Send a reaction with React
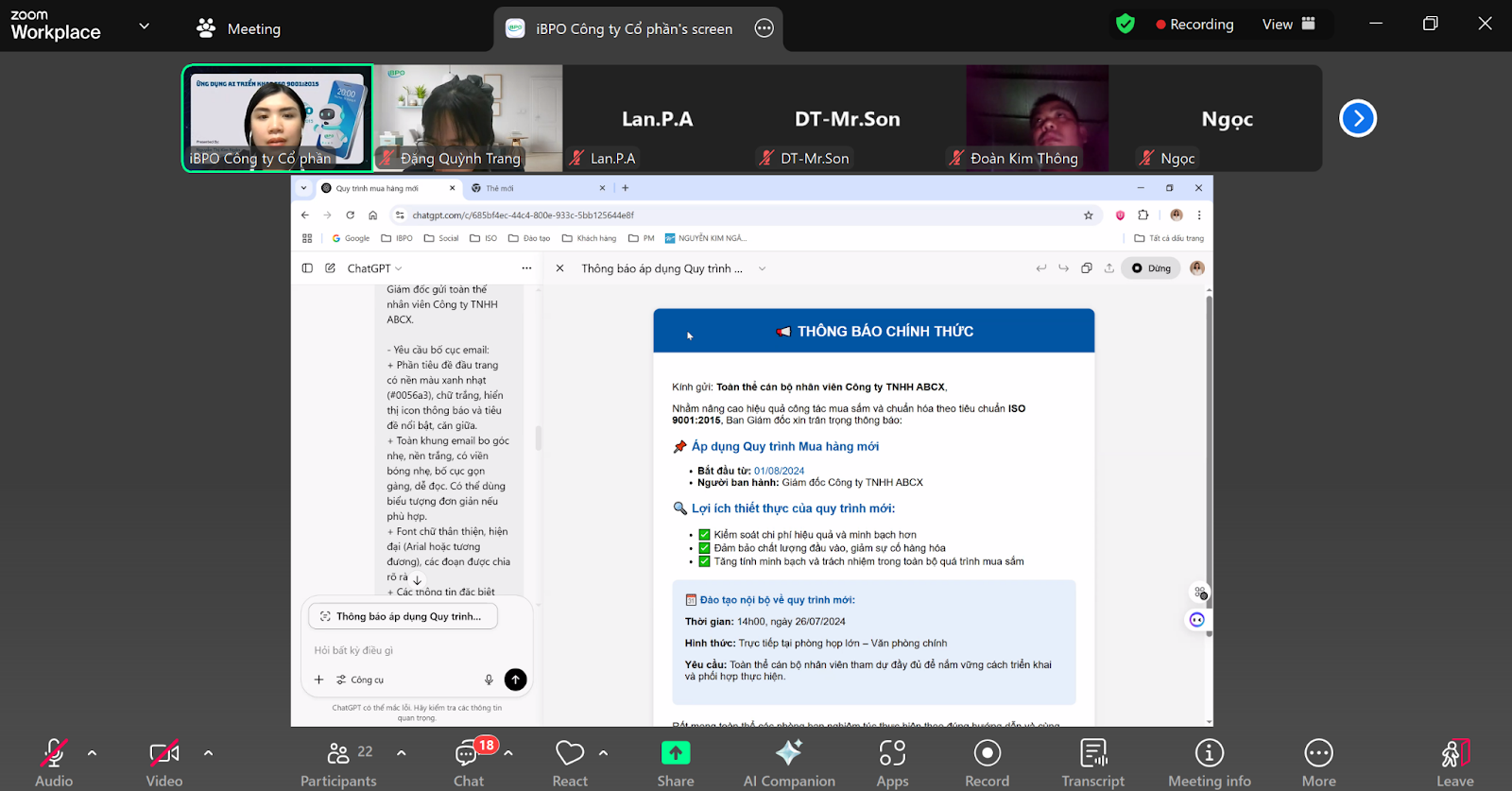 click(x=570, y=761)
